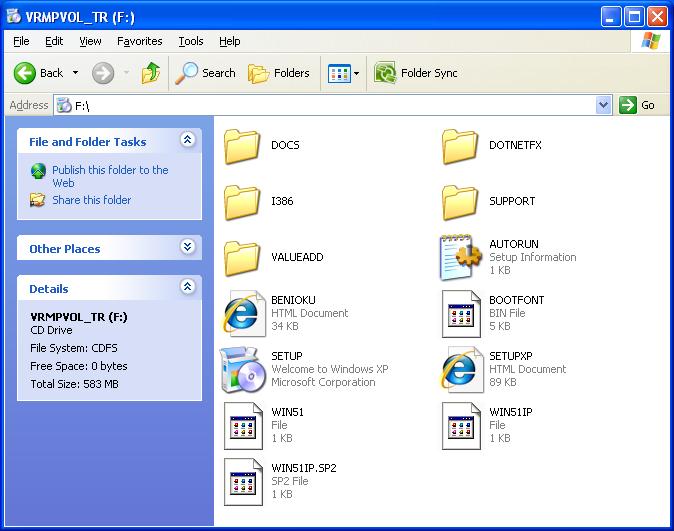This screenshot has width=674, height=531.
Task: Click the Back navigation button
Action: pos(38,73)
